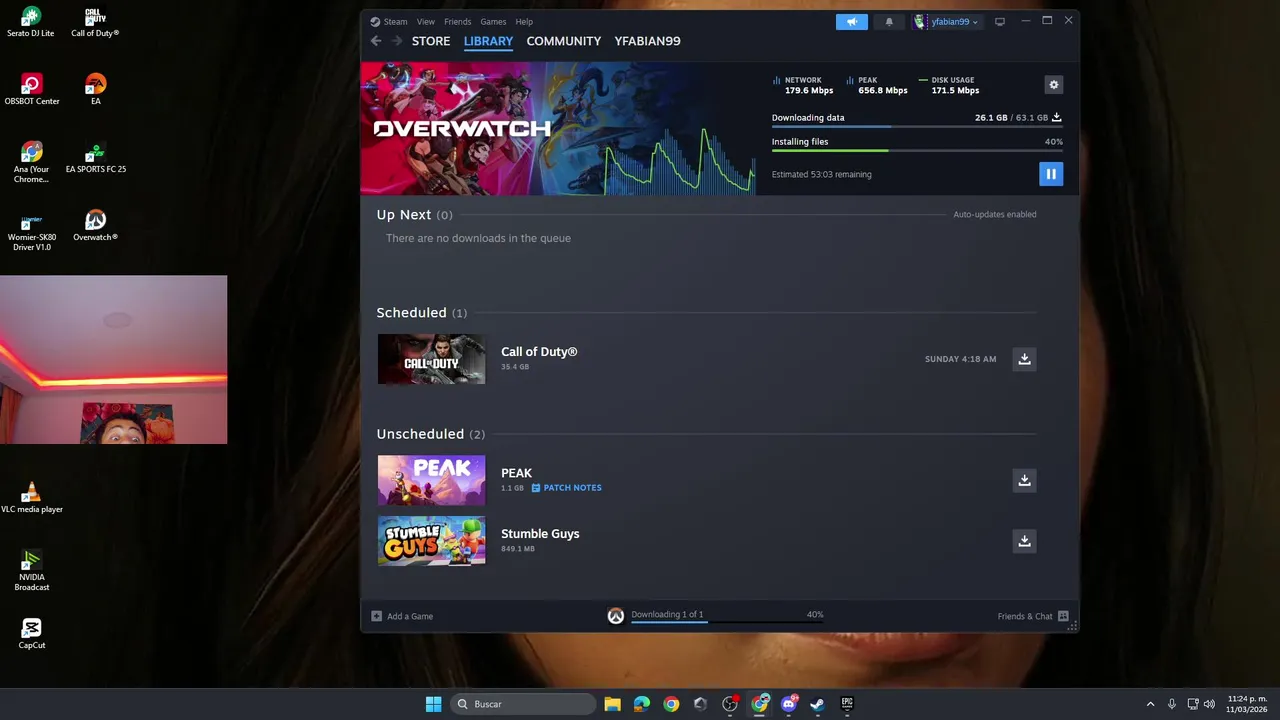Open Serato DJ Lite desktop shortcut
The width and height of the screenshot is (1280, 720).
pos(31,22)
